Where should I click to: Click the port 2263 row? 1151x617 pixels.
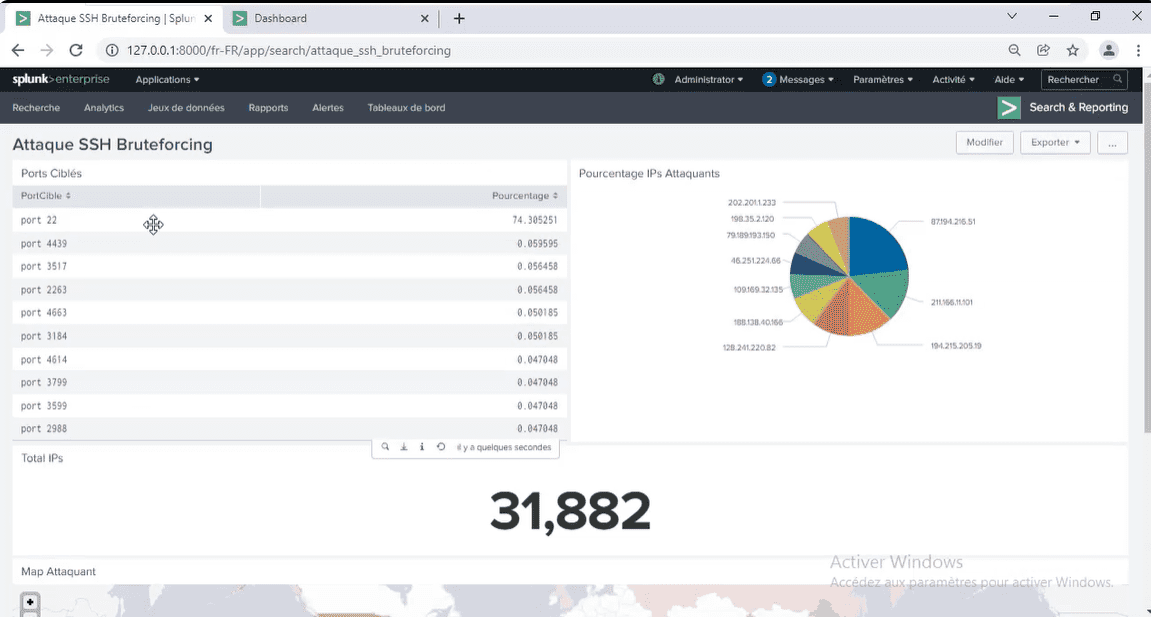[289, 290]
